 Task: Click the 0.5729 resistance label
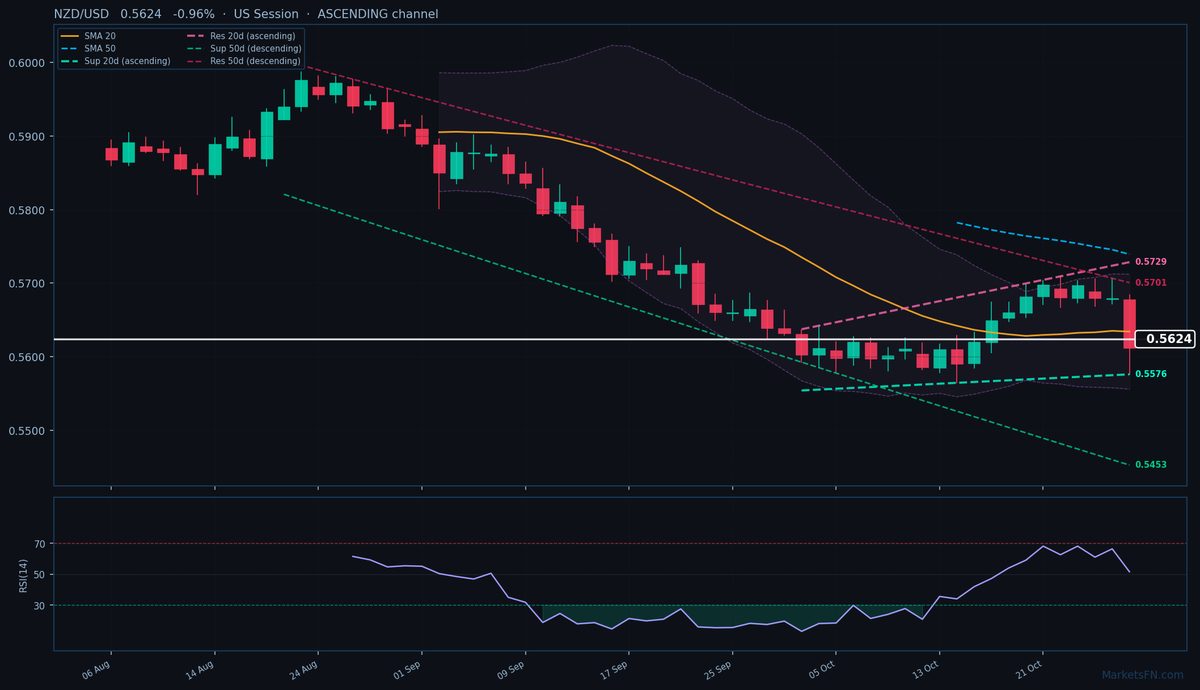pos(1151,261)
